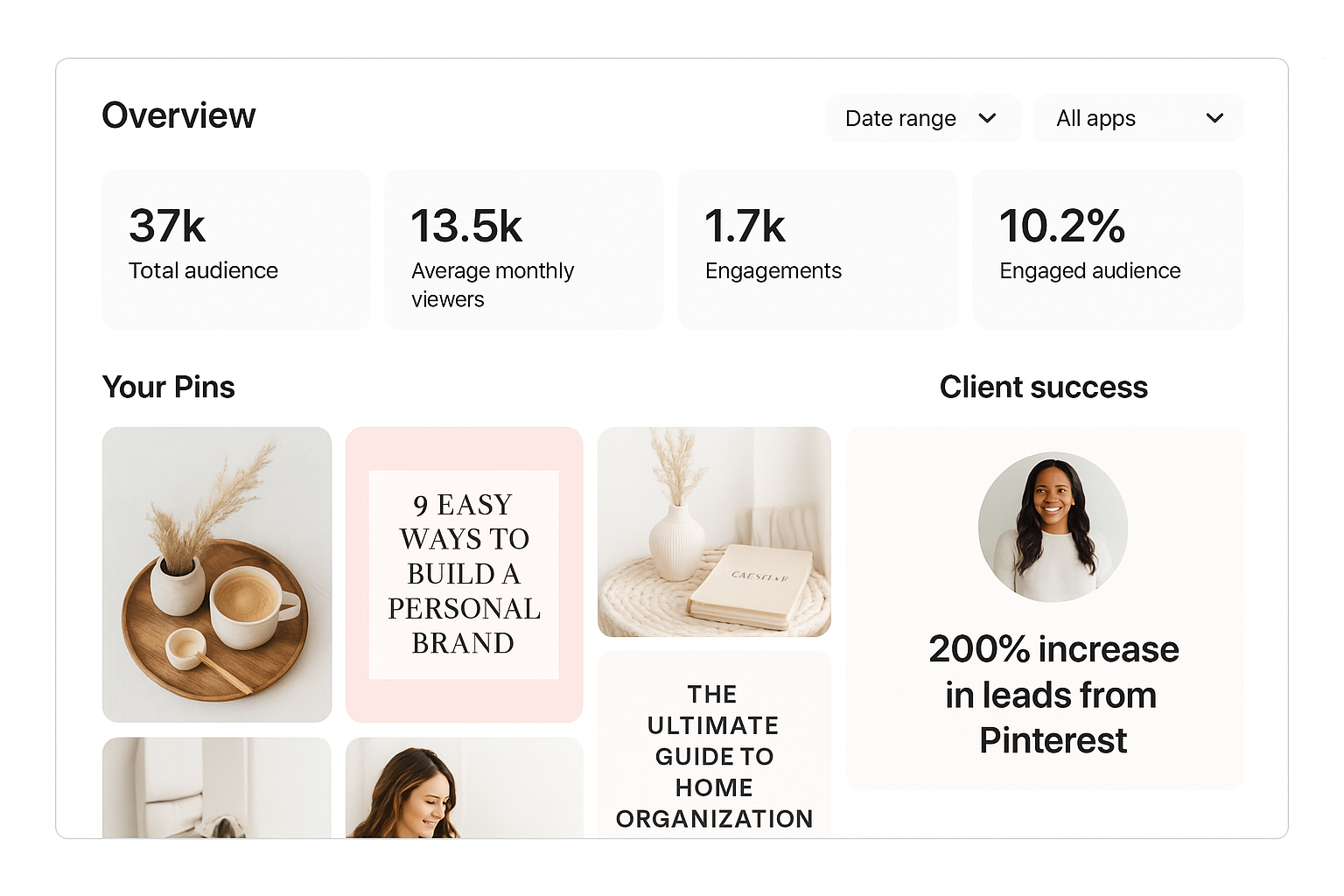The height and width of the screenshot is (896, 1344).
Task: Select the 1.7k Engagements stat card
Action: (817, 249)
